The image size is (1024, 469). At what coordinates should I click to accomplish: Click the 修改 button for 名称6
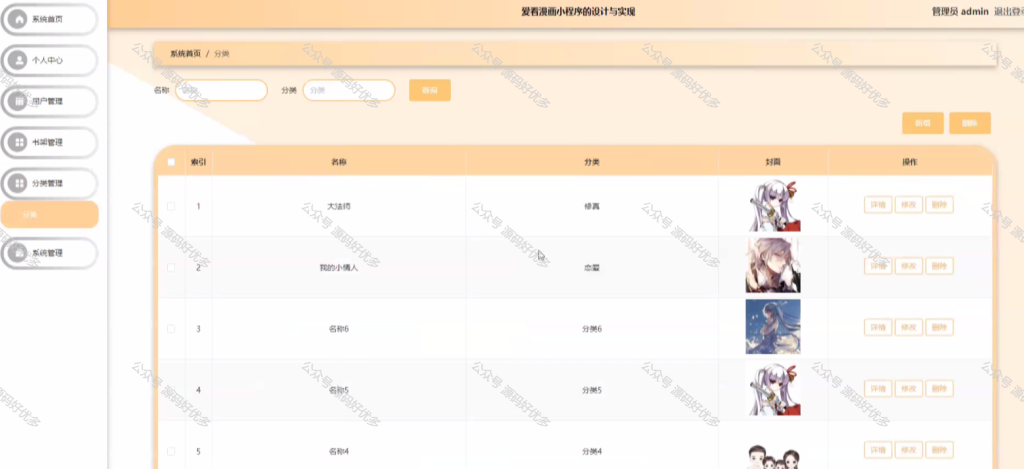pos(908,327)
